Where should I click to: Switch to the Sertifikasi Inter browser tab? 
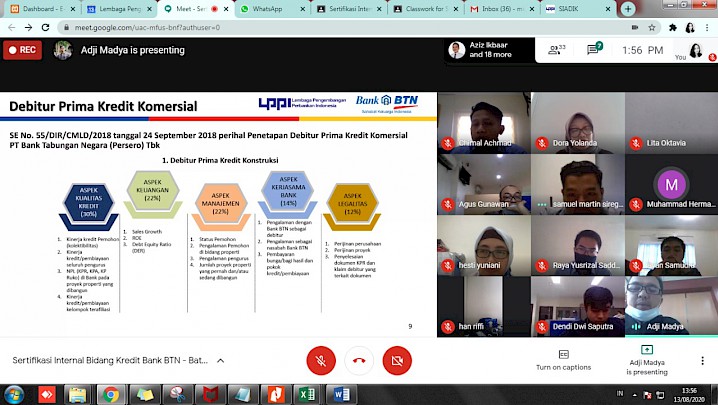350,9
